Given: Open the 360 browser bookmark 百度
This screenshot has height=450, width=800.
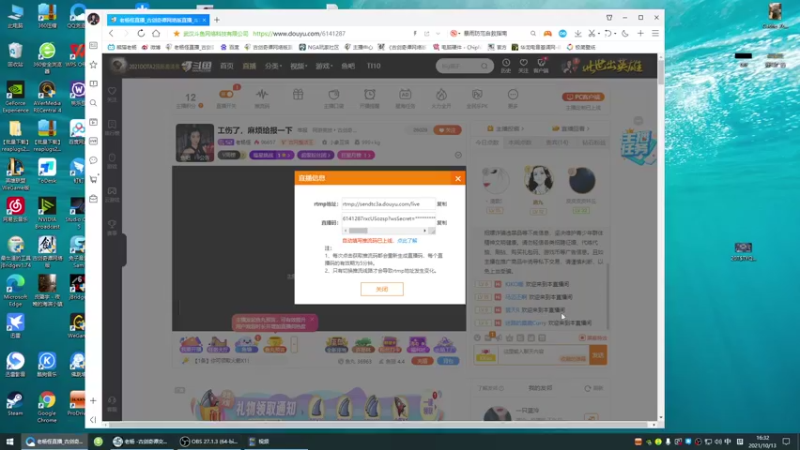Looking at the screenshot, I should [x=230, y=47].
